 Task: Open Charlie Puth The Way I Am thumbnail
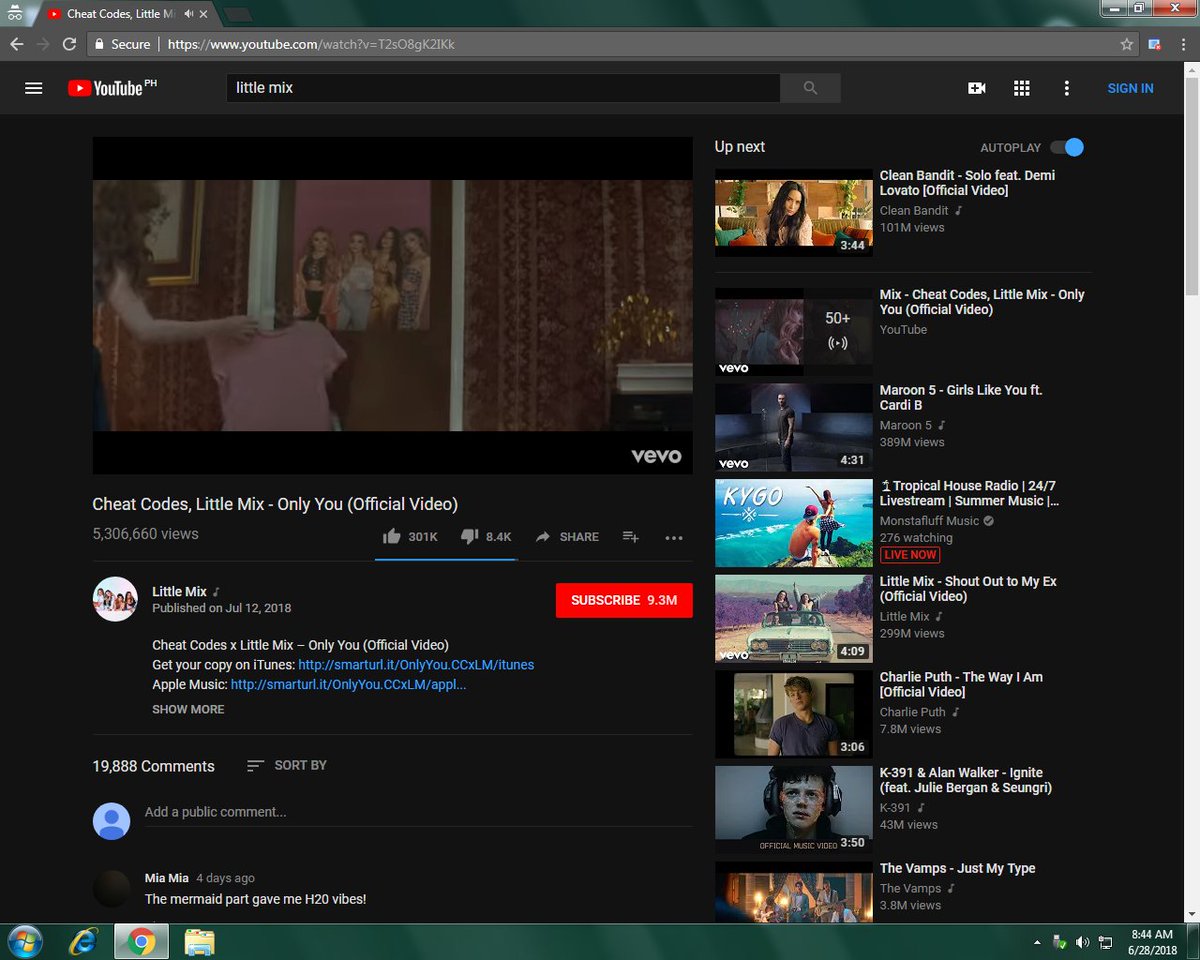point(794,714)
